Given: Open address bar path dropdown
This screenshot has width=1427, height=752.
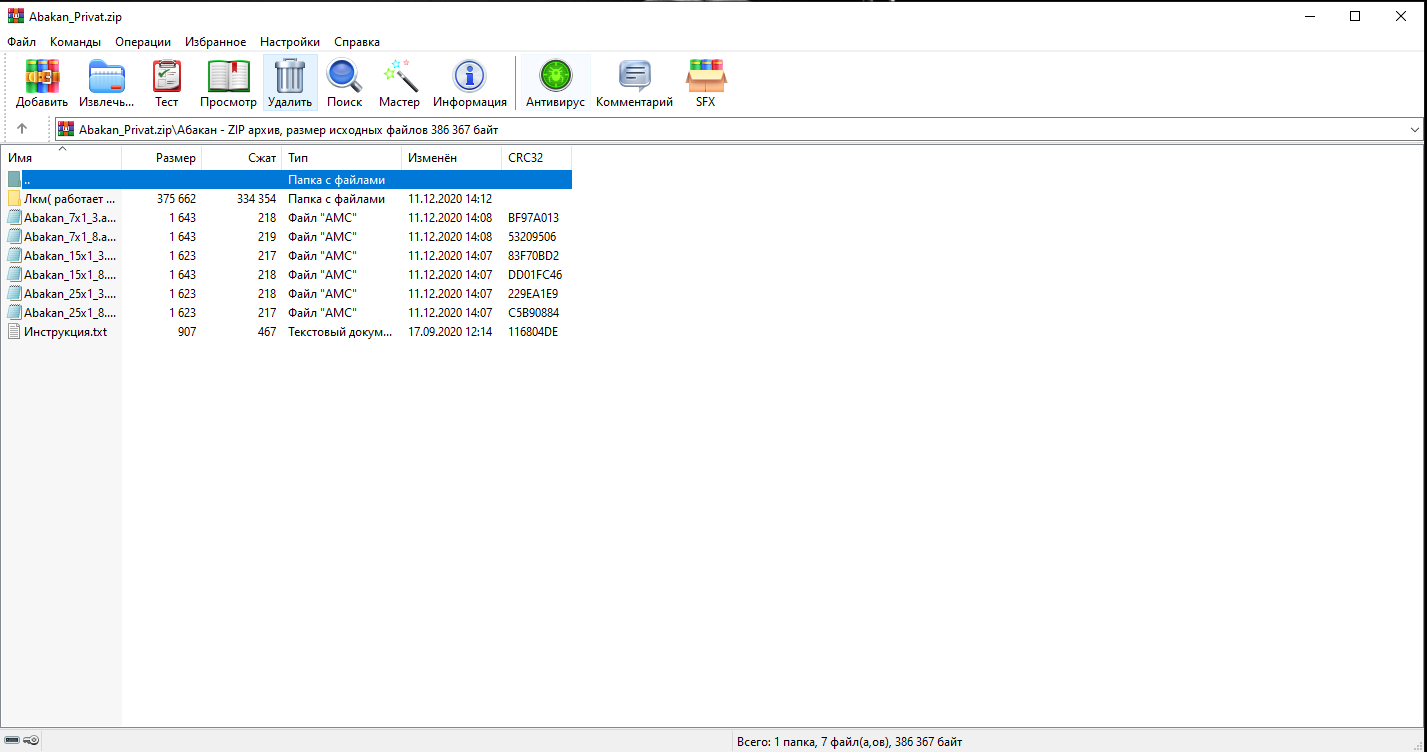Looking at the screenshot, I should [1415, 129].
